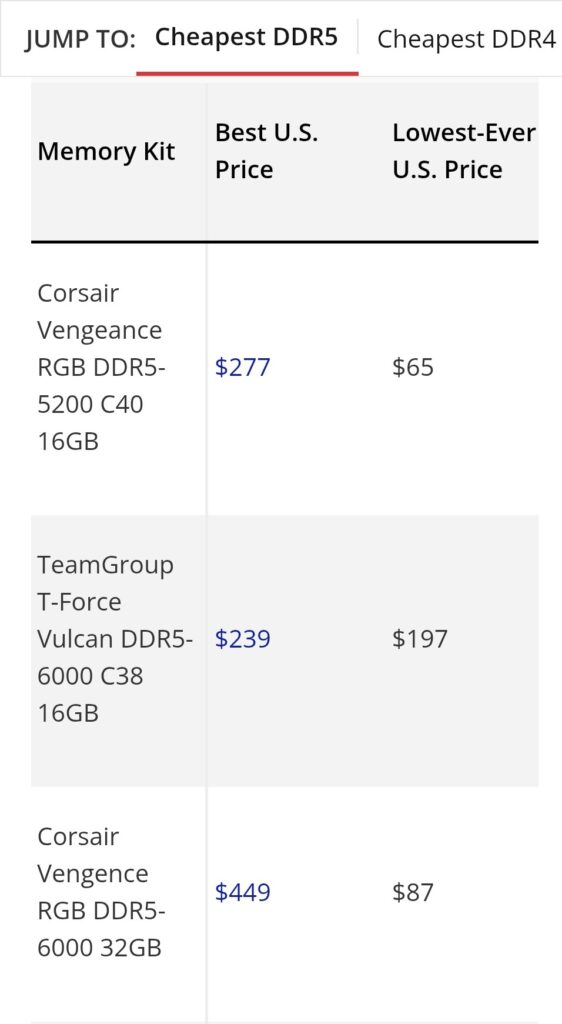Open the $239 best price link
This screenshot has height=1024, width=562.
(x=242, y=638)
